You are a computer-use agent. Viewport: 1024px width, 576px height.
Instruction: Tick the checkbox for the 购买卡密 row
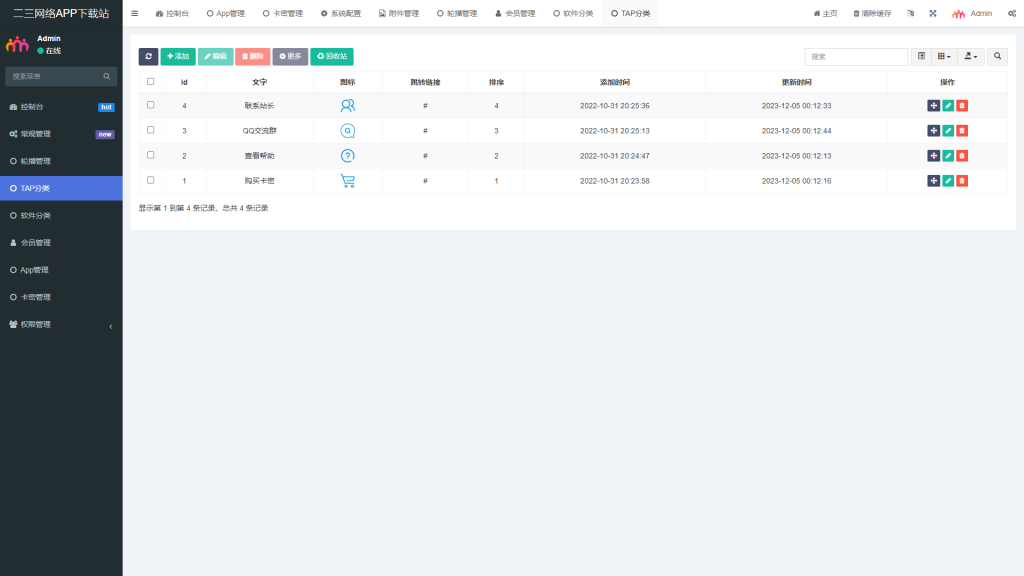pos(151,180)
